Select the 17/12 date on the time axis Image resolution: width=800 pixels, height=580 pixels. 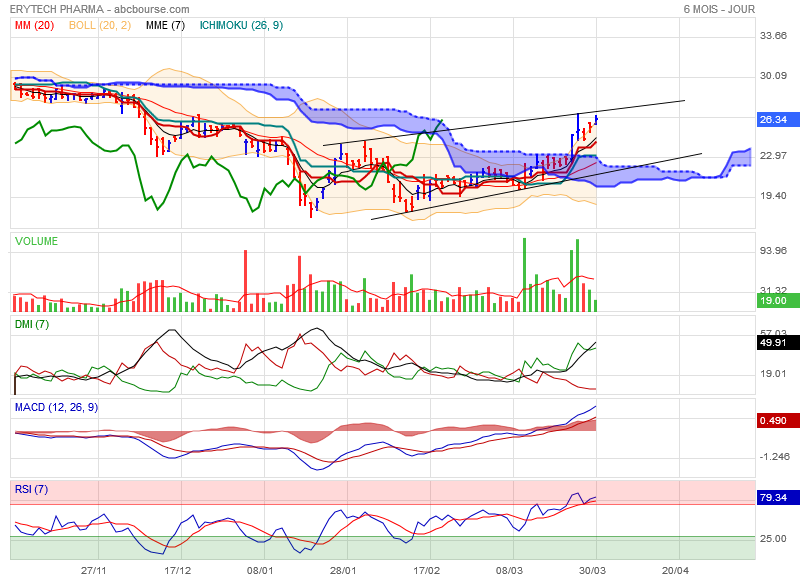pyautogui.click(x=178, y=570)
